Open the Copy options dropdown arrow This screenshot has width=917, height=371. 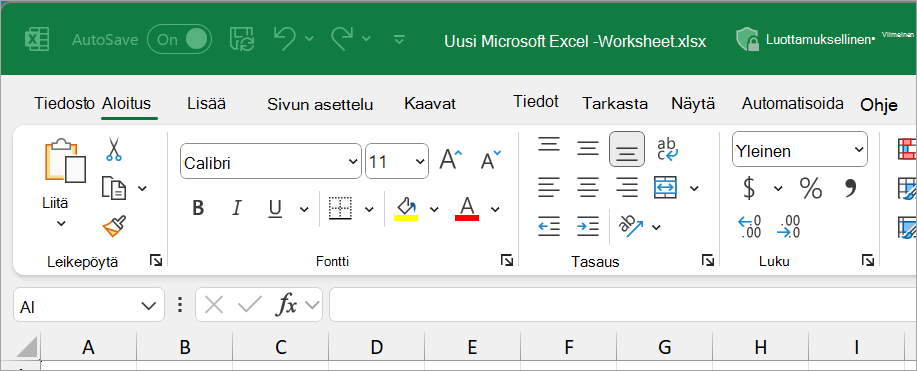point(142,188)
